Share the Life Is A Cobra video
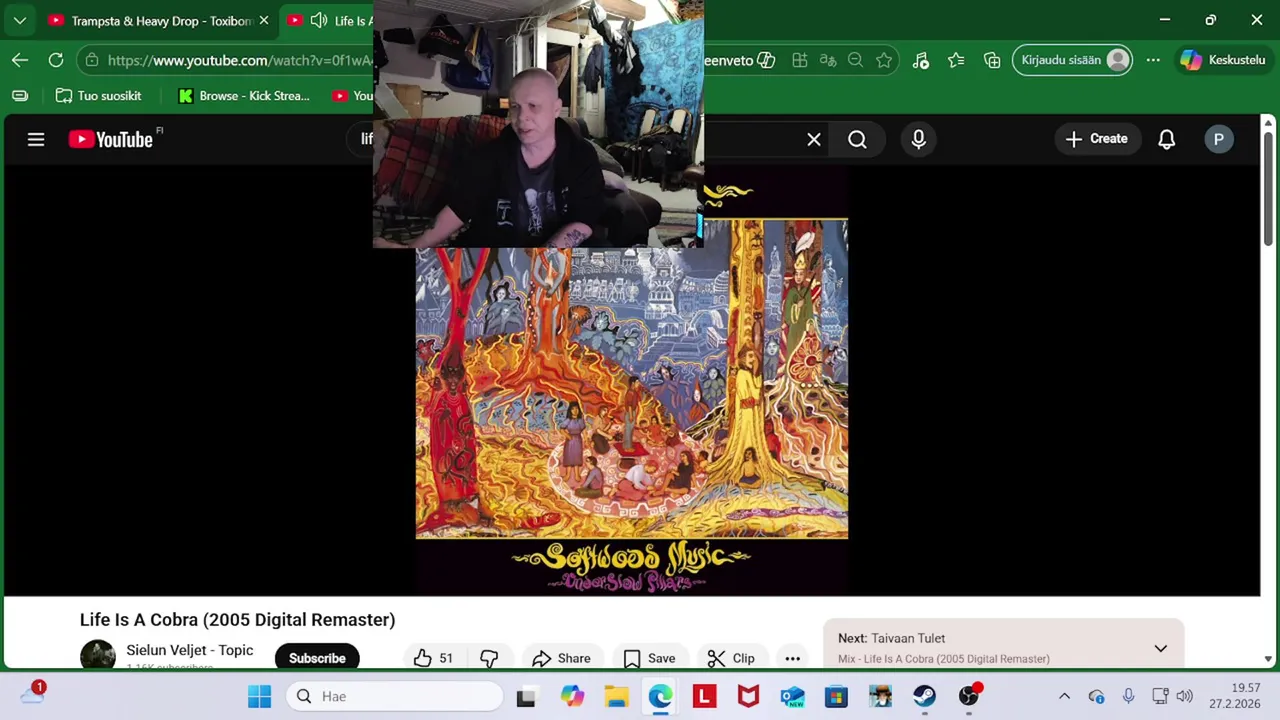Screen dimensions: 1280x720 561,658
